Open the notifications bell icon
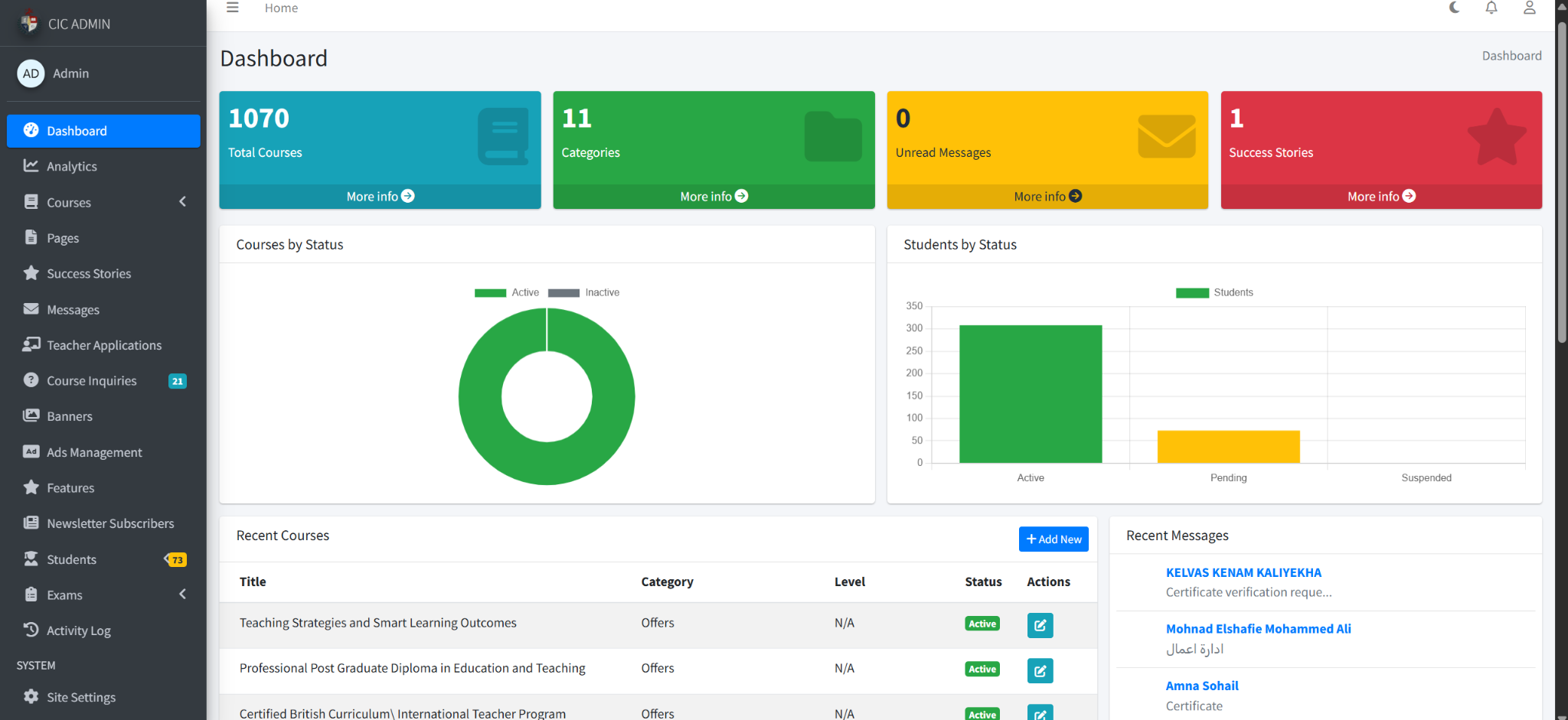Screen dimensions: 1568x720 [1491, 8]
